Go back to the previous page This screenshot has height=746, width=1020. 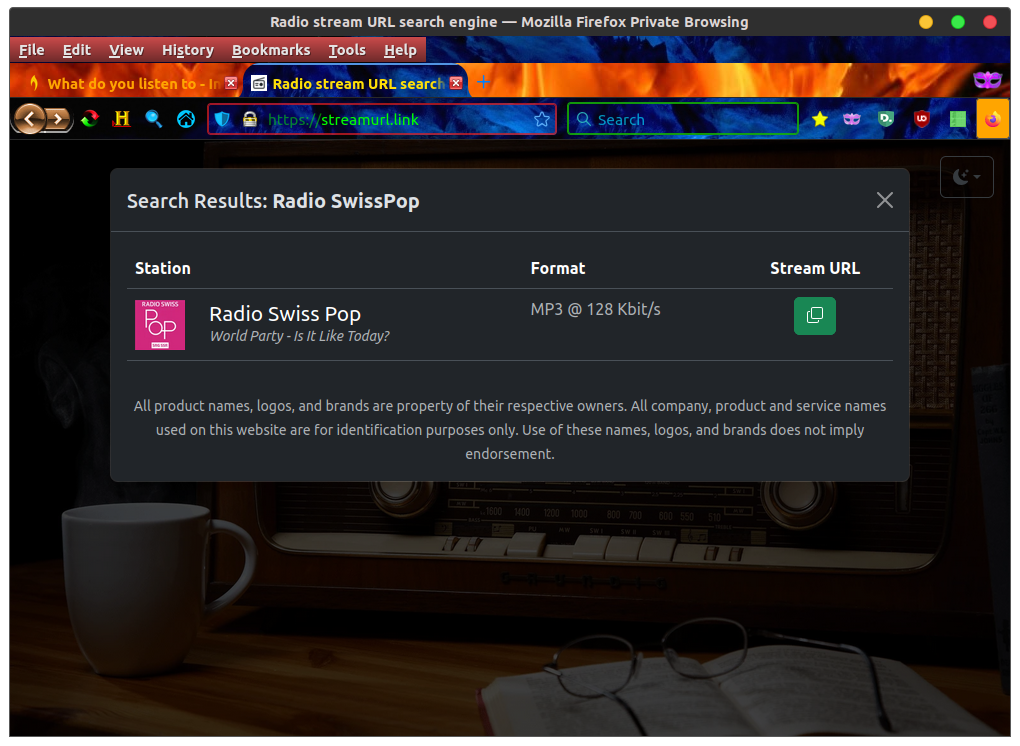[x=30, y=119]
